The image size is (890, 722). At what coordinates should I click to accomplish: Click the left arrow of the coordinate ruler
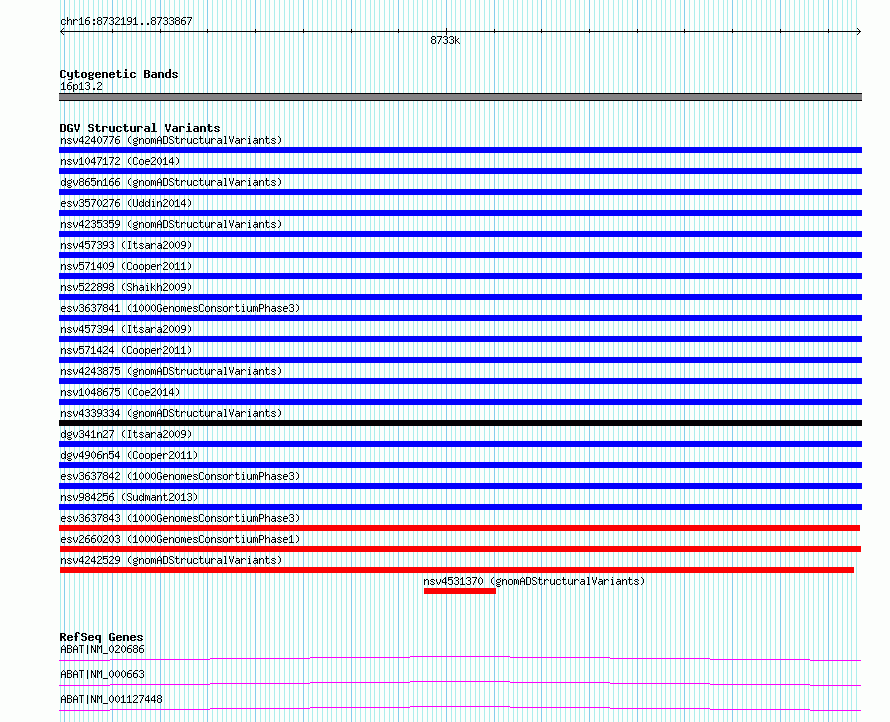(x=62, y=32)
